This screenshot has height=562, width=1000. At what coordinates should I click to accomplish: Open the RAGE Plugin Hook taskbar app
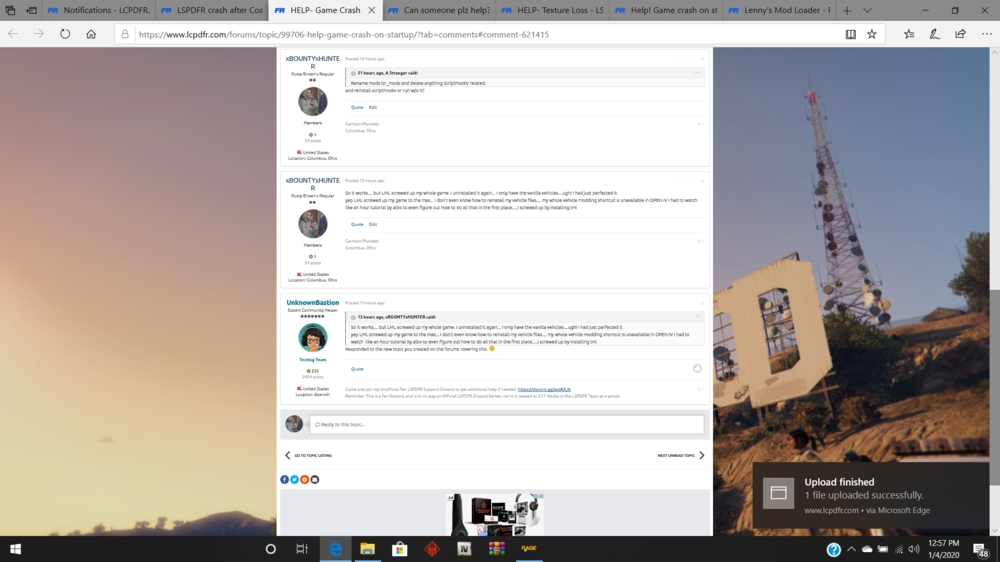tap(529, 549)
